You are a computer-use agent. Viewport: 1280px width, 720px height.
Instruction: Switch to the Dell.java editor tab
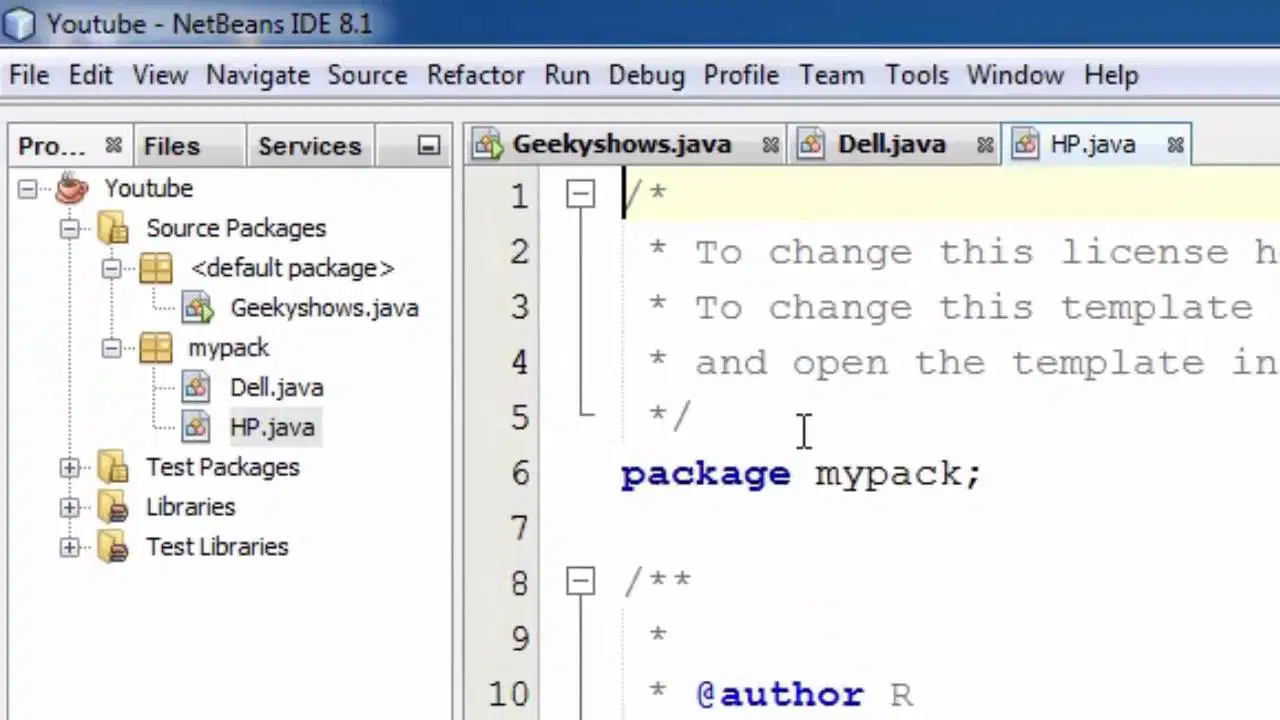892,145
